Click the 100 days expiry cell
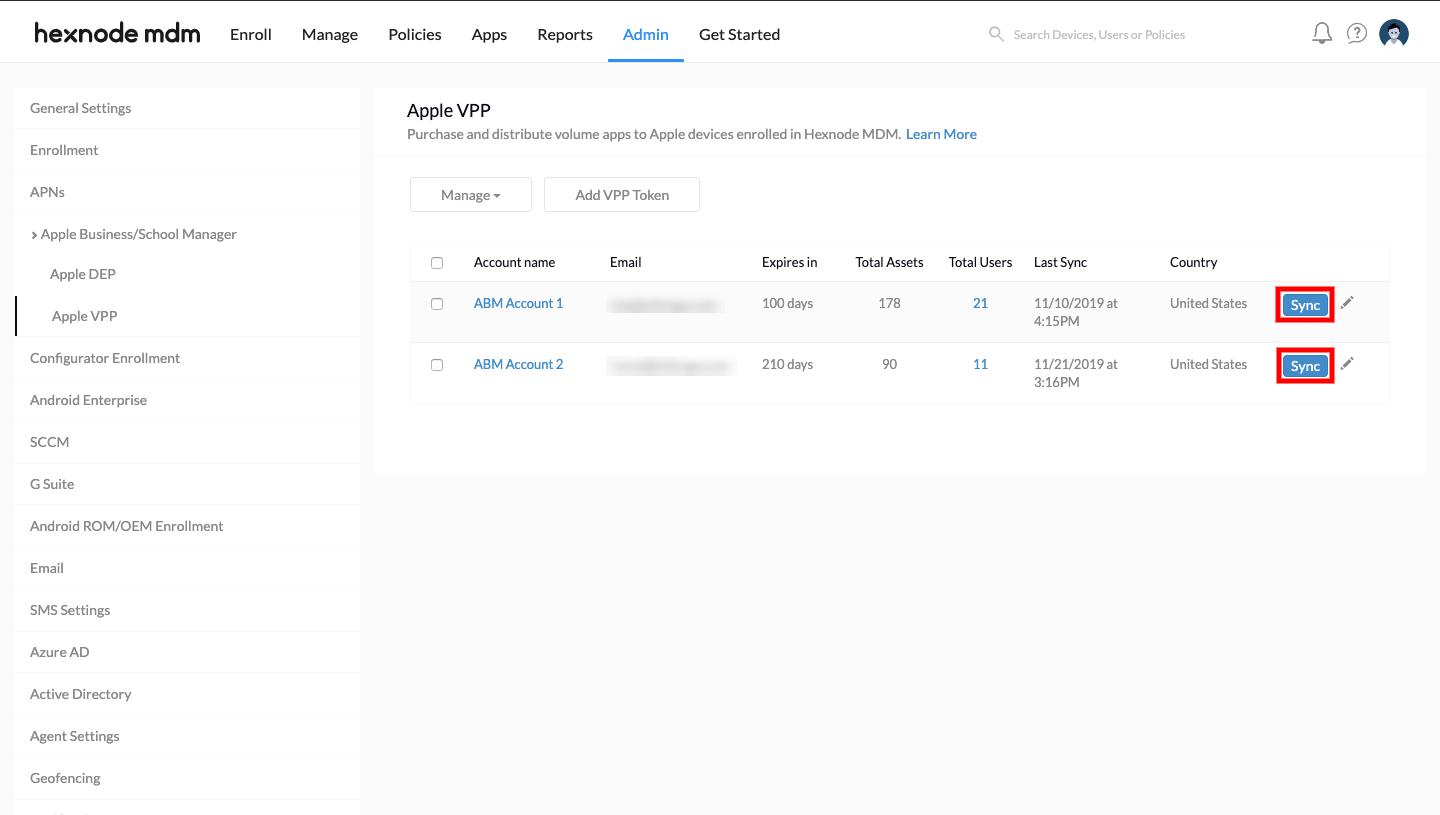This screenshot has width=1440, height=815. pos(787,303)
